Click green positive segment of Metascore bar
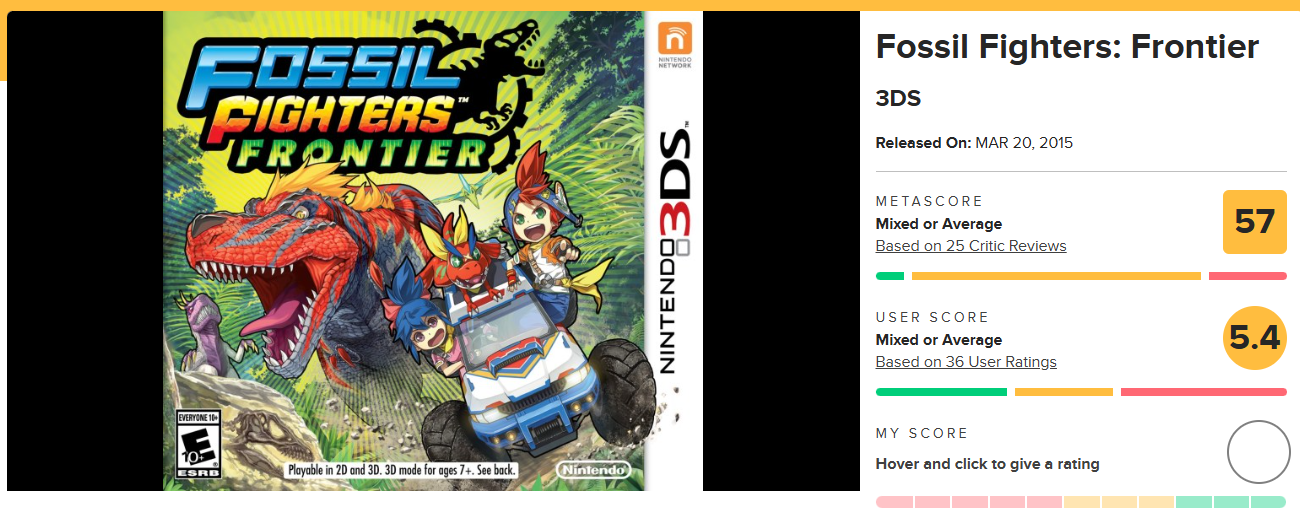Viewport: 1300px width, 514px height. [890, 276]
